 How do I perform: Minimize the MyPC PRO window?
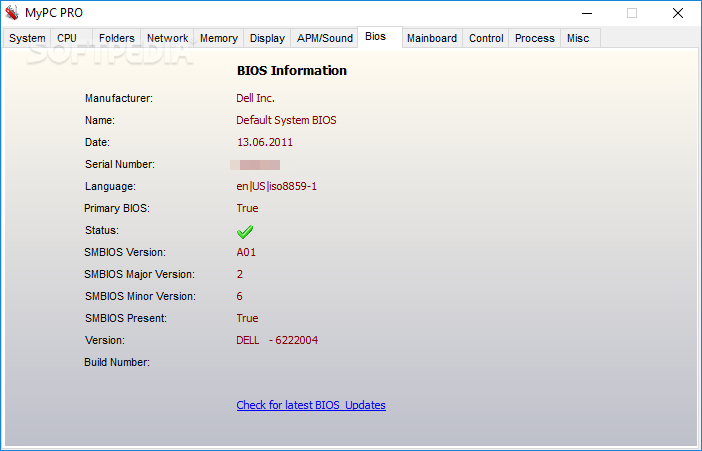click(587, 13)
